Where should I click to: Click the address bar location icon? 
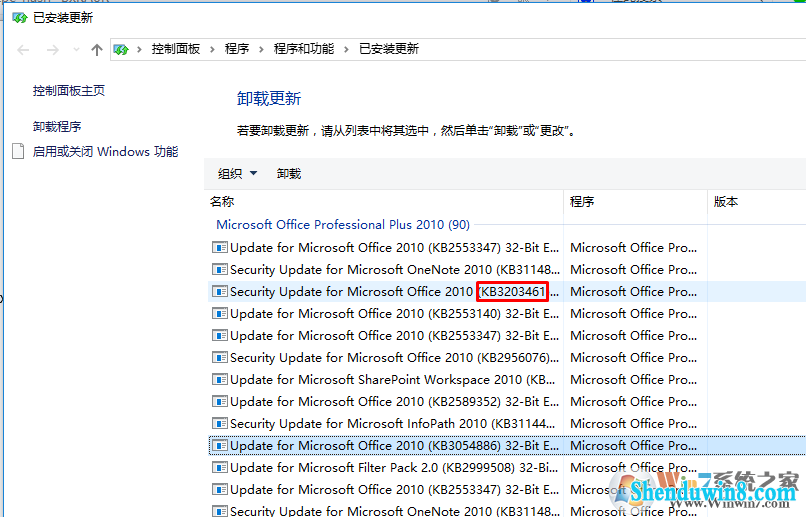(121, 50)
